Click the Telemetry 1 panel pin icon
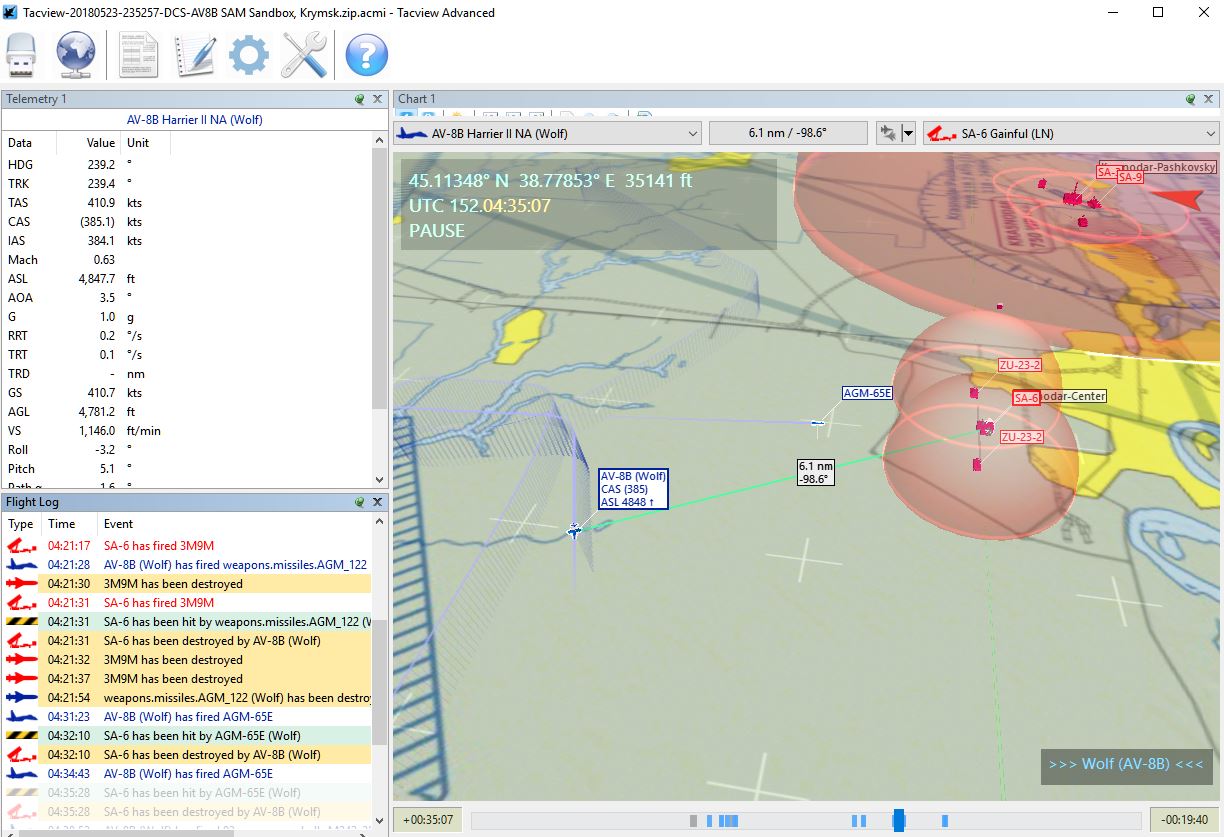Image resolution: width=1224 pixels, height=837 pixels. 360,99
